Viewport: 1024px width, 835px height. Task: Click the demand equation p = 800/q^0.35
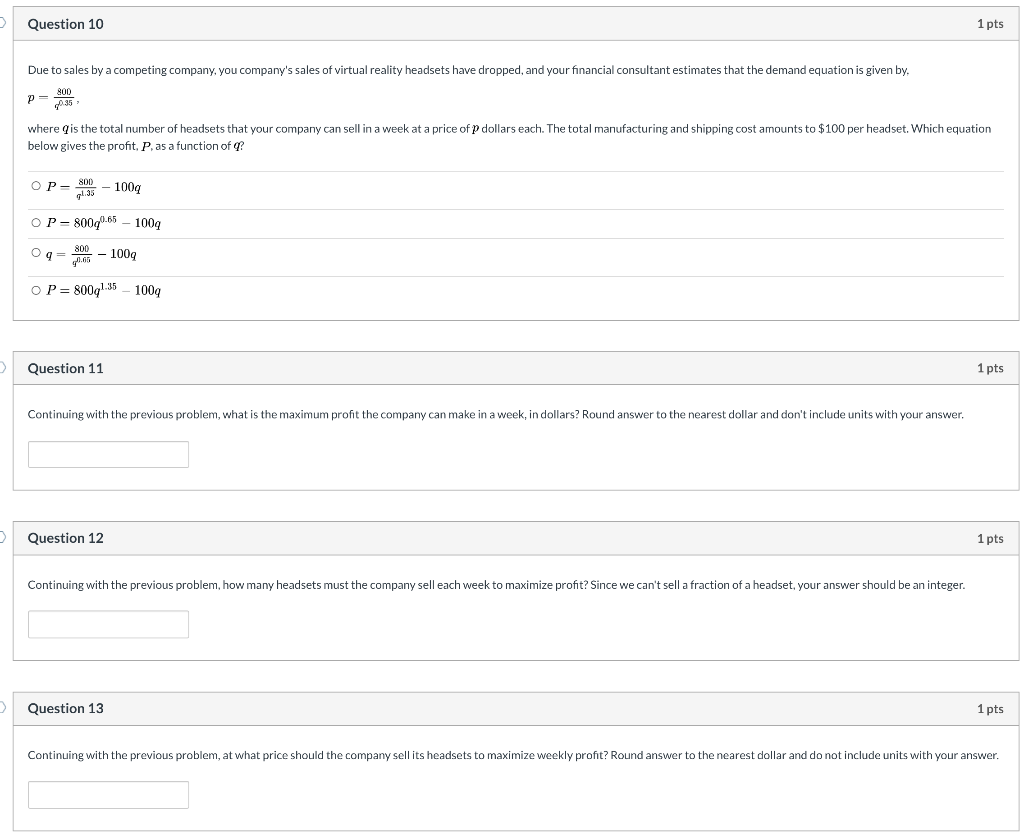pos(52,98)
